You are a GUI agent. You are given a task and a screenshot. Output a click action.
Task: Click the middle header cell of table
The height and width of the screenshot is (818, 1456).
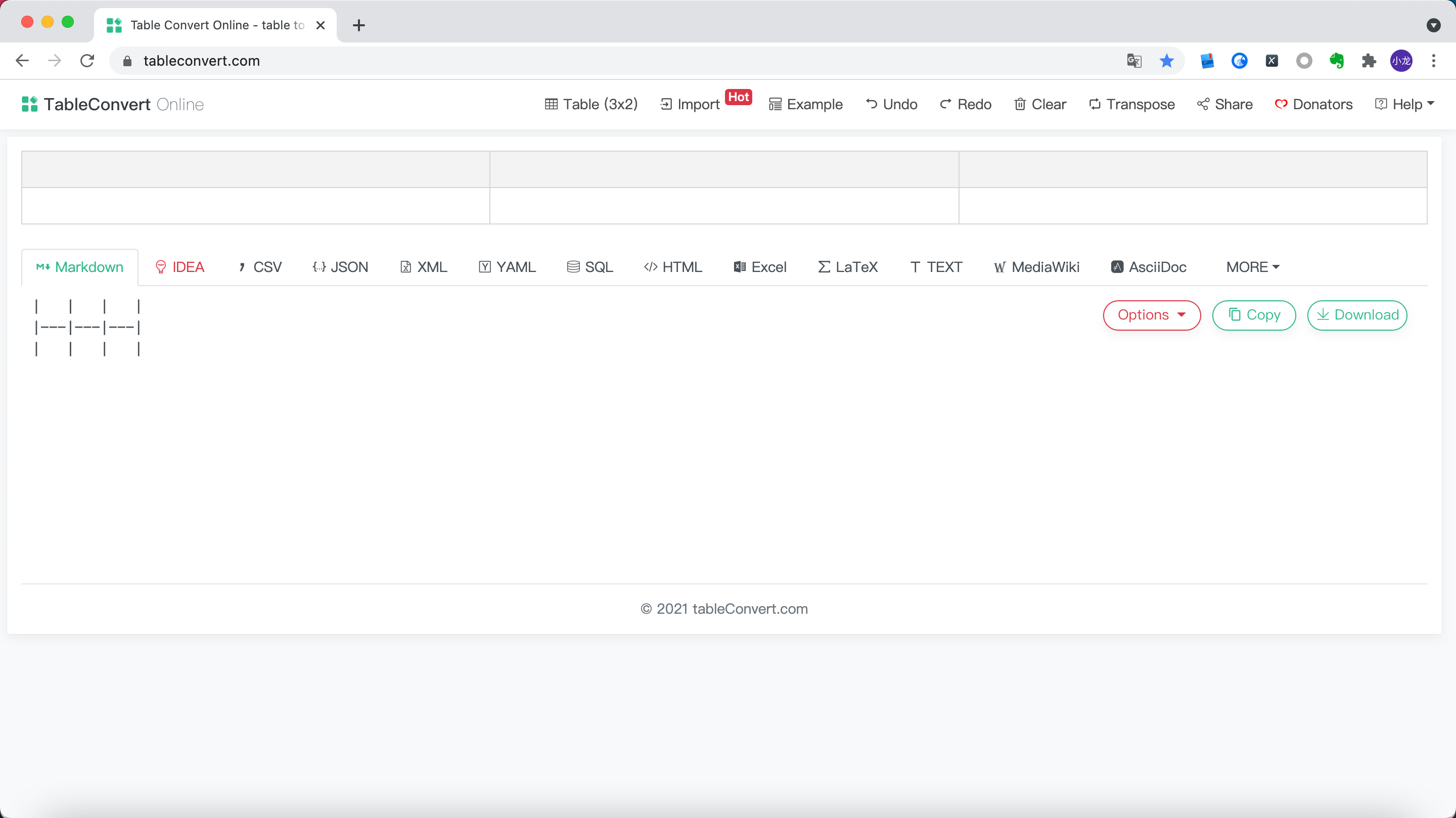click(x=724, y=169)
